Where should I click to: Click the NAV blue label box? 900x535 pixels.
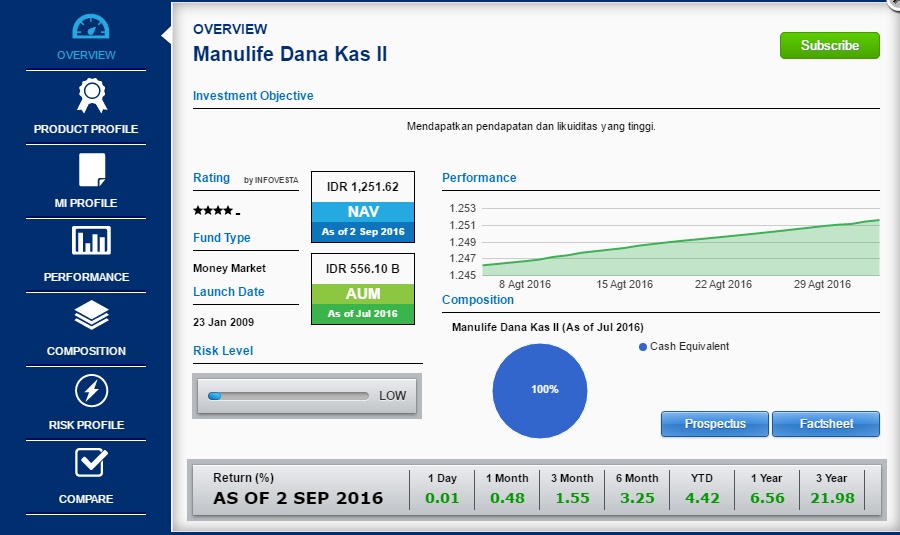pyautogui.click(x=363, y=212)
